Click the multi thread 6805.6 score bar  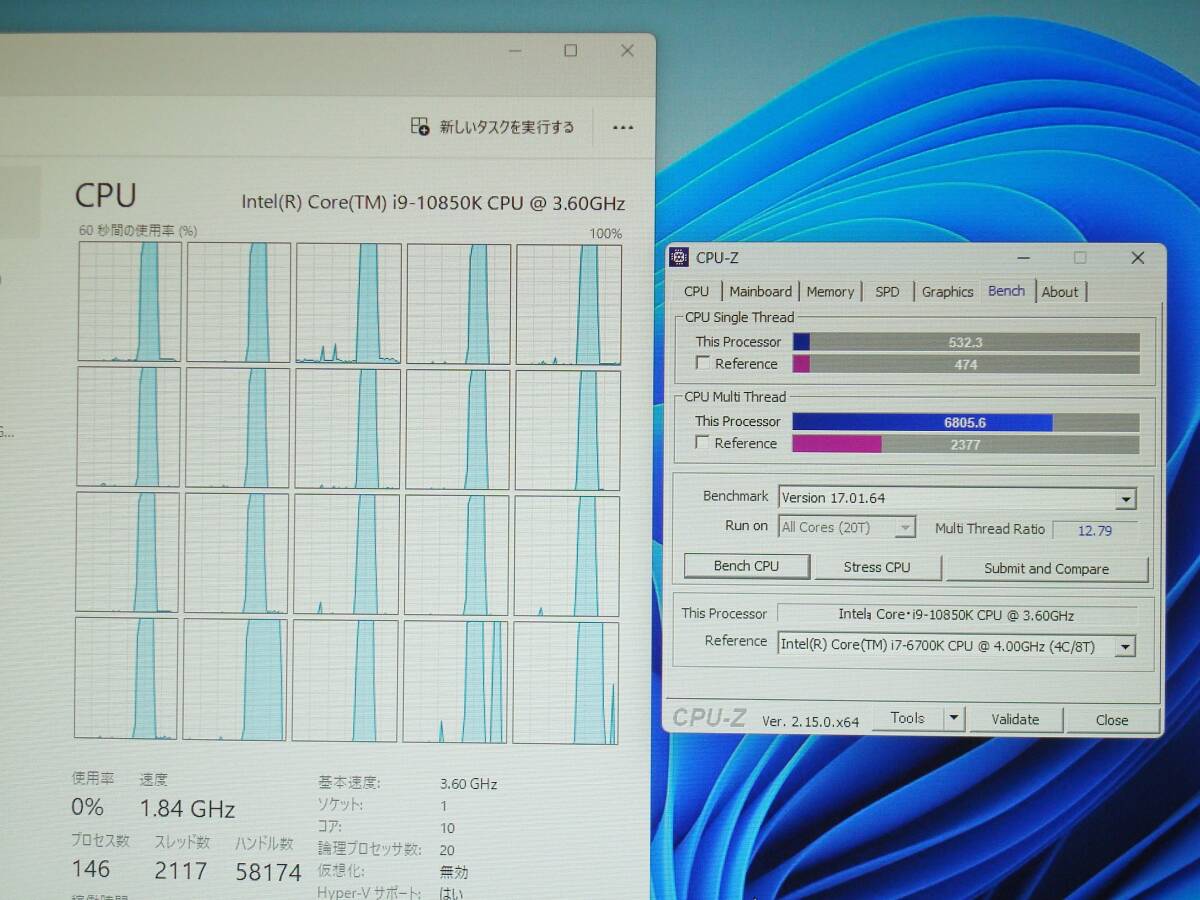pyautogui.click(x=966, y=422)
